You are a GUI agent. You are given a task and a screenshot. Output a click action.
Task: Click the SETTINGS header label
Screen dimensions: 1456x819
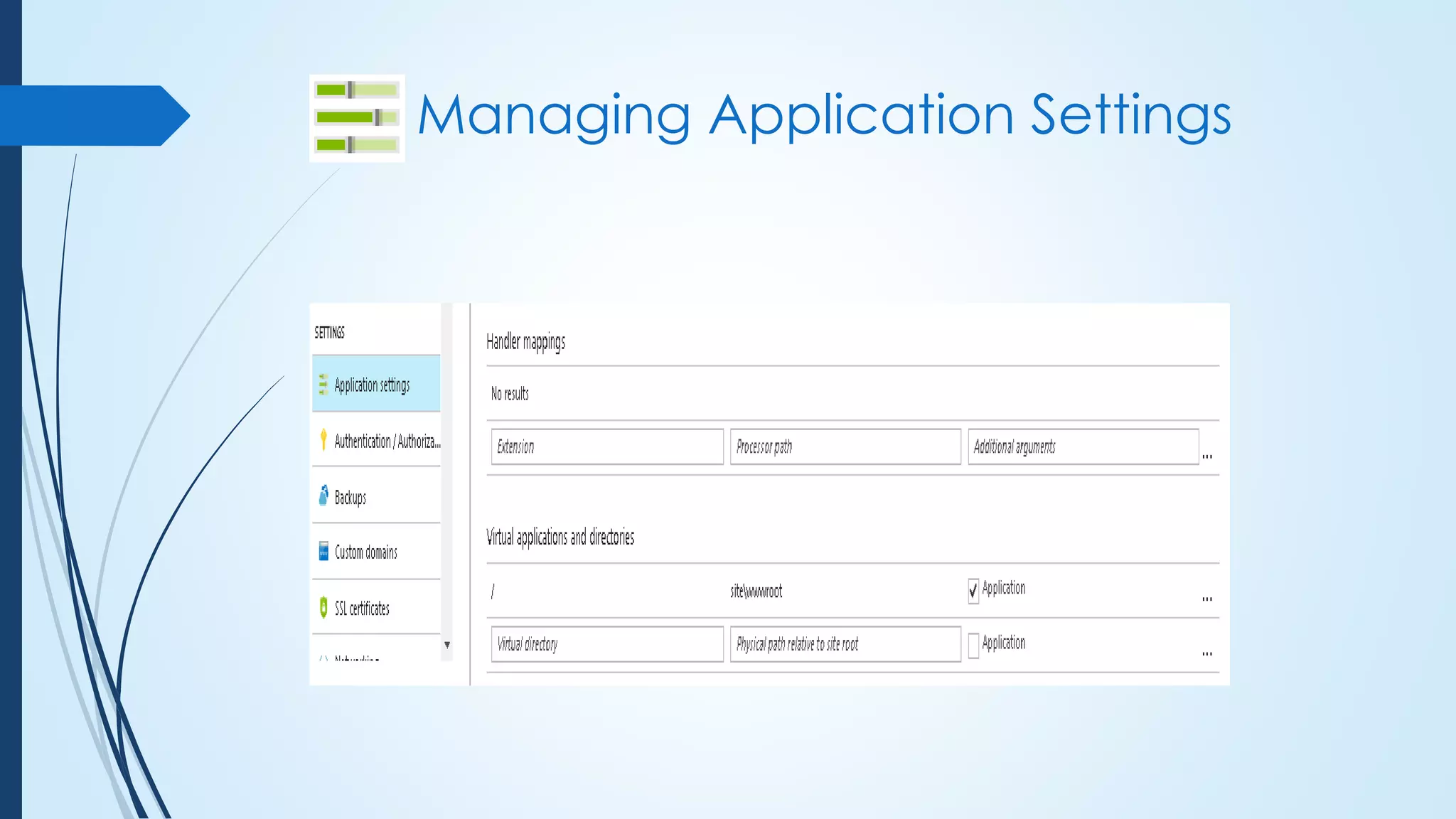click(x=330, y=332)
